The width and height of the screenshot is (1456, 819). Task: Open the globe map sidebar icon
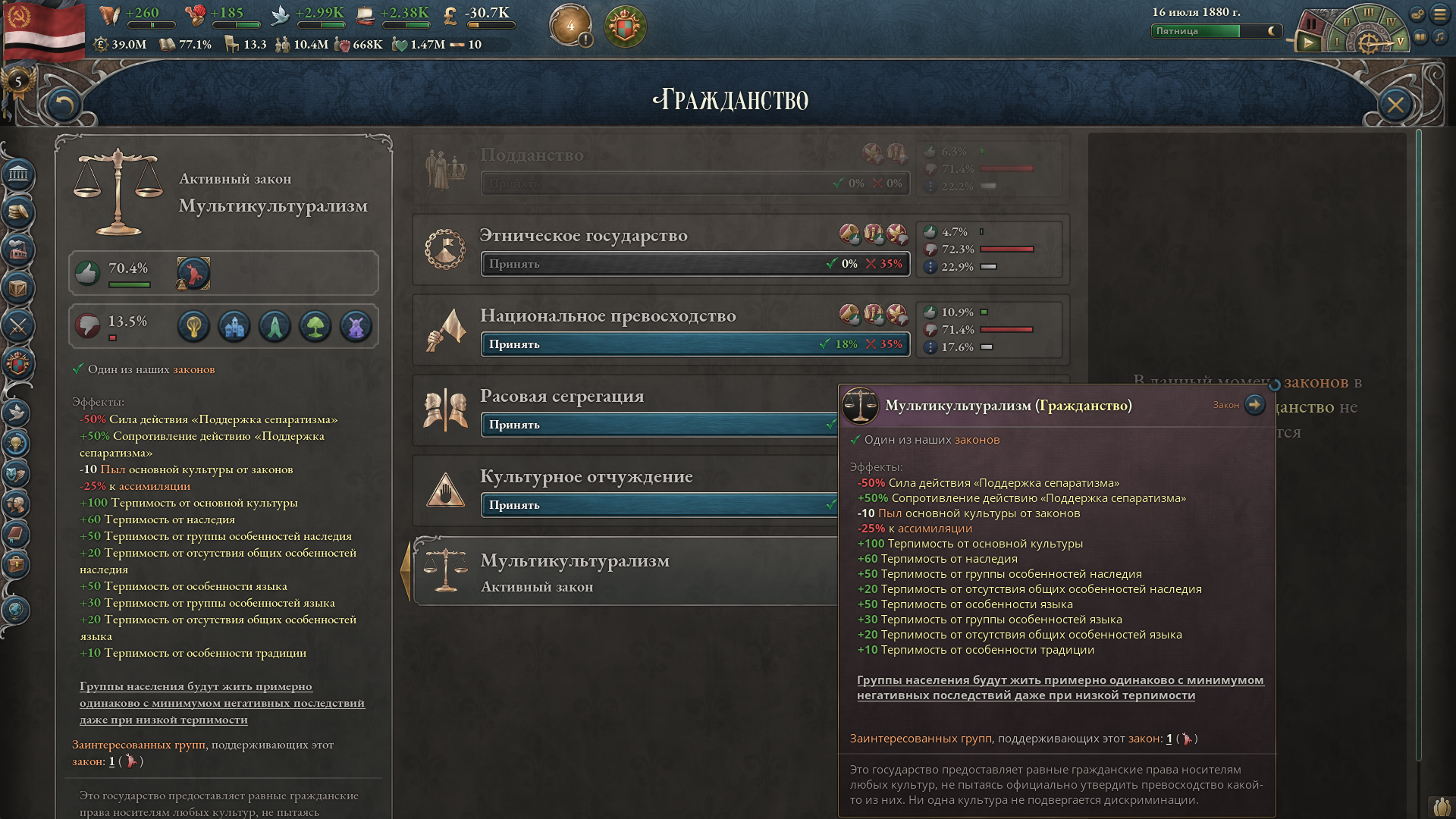17,610
